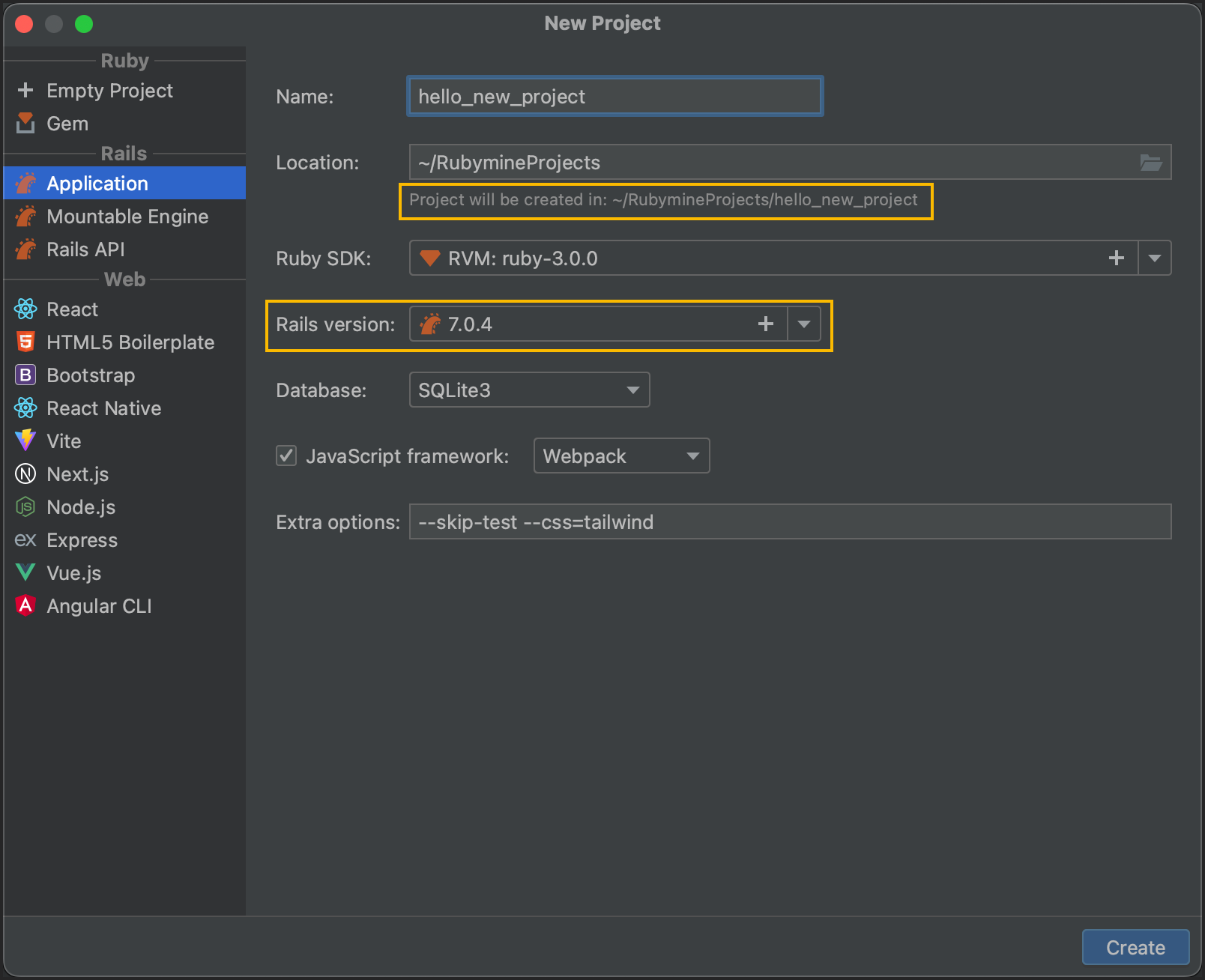Expand the Webpack framework dropdown
The width and height of the screenshot is (1205, 980).
tap(621, 456)
